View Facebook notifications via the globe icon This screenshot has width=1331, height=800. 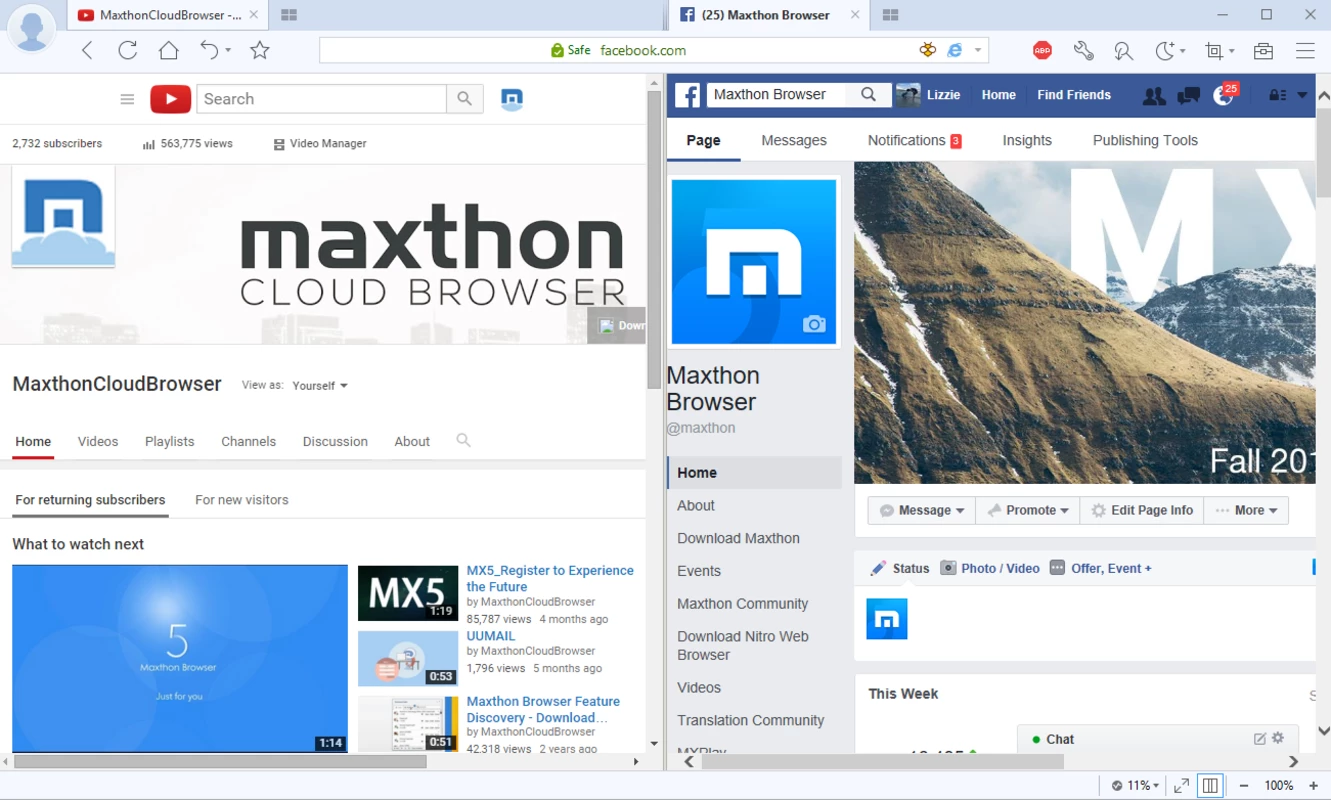click(x=1222, y=95)
